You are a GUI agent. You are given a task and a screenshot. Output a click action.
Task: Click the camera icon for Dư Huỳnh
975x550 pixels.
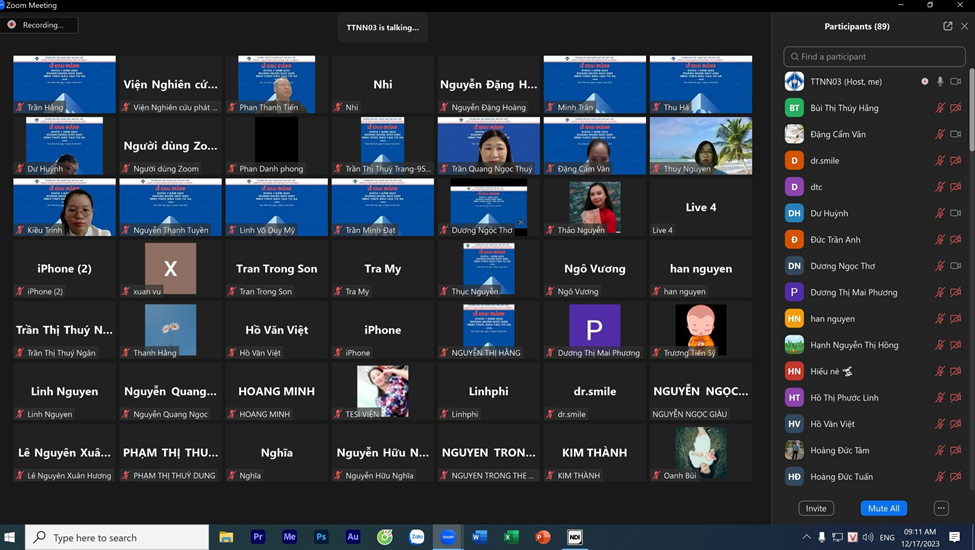pos(956,213)
